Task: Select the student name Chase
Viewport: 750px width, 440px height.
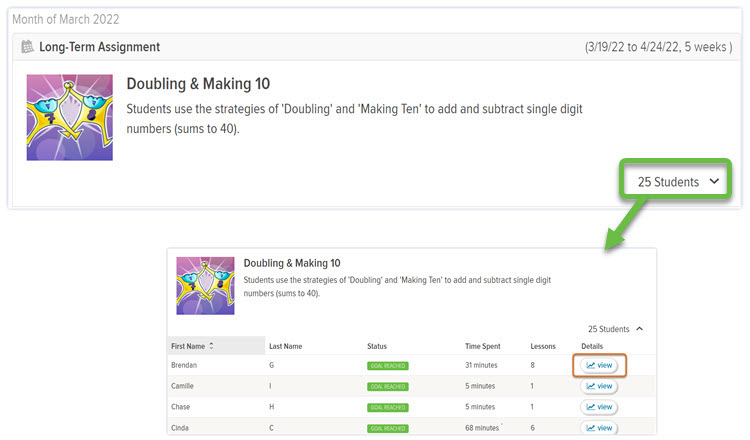Action: coord(182,407)
